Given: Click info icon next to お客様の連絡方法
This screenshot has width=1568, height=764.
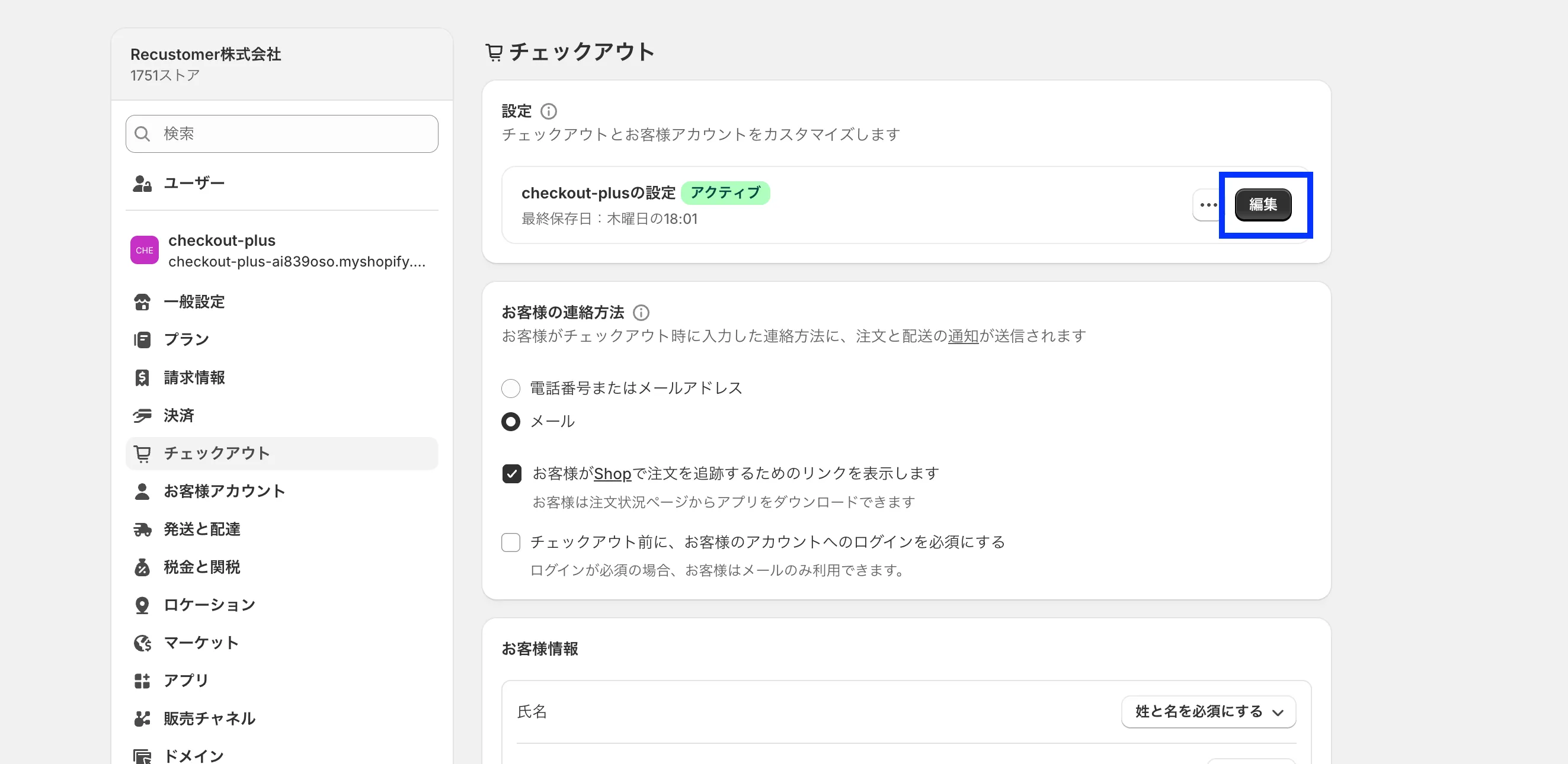Looking at the screenshot, I should (641, 313).
